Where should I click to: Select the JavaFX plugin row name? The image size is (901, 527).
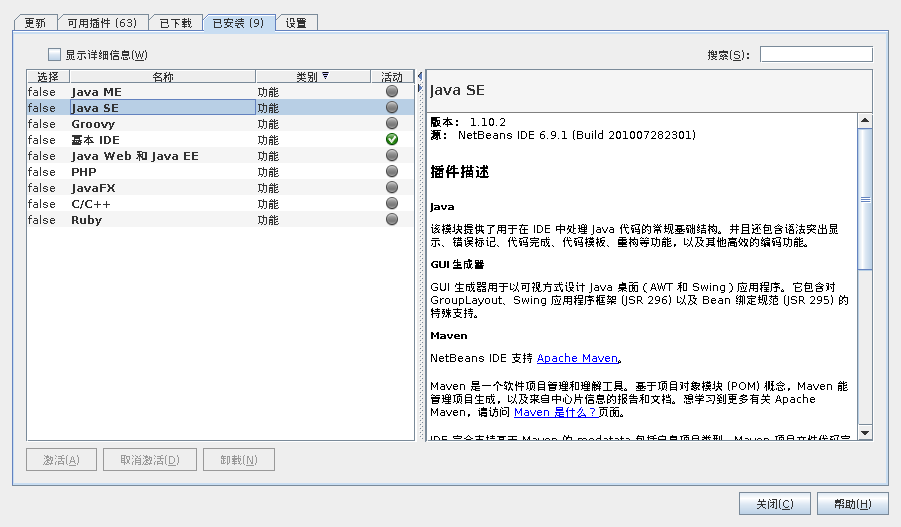(93, 188)
